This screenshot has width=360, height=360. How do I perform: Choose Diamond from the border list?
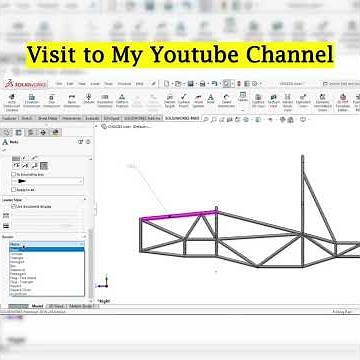click(x=47, y=270)
